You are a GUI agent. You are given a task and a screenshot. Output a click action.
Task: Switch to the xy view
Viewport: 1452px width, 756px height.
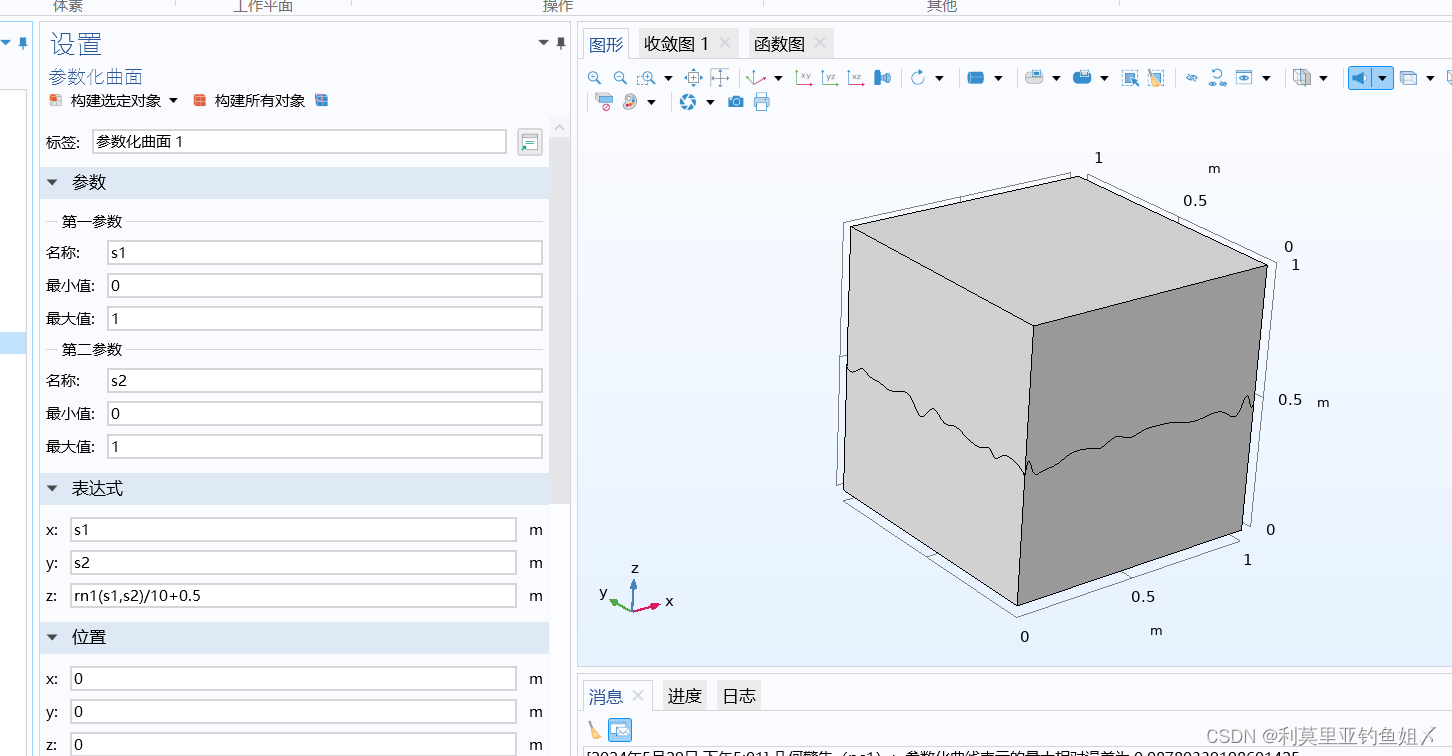805,77
